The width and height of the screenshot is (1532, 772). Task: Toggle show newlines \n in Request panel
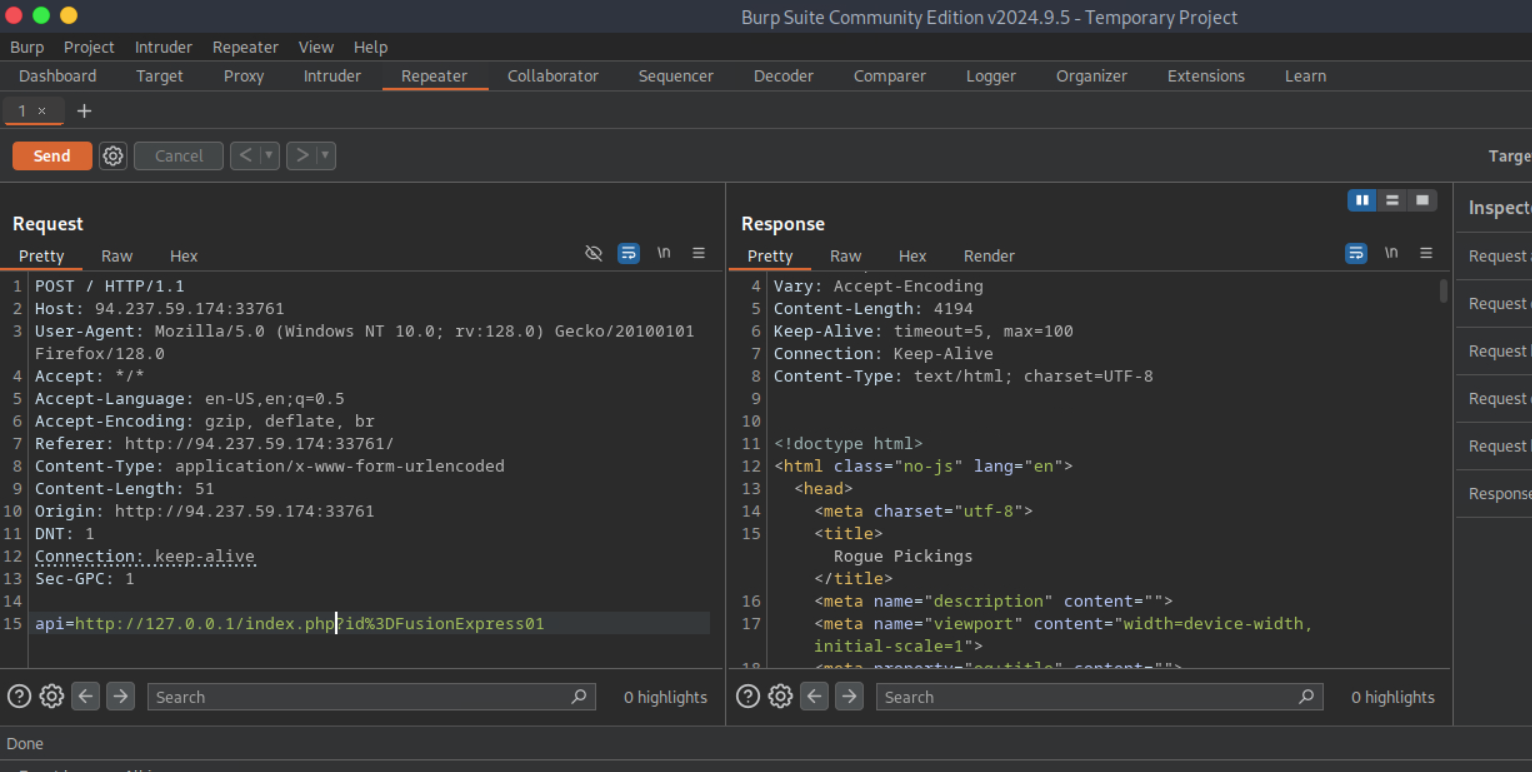[x=663, y=254]
